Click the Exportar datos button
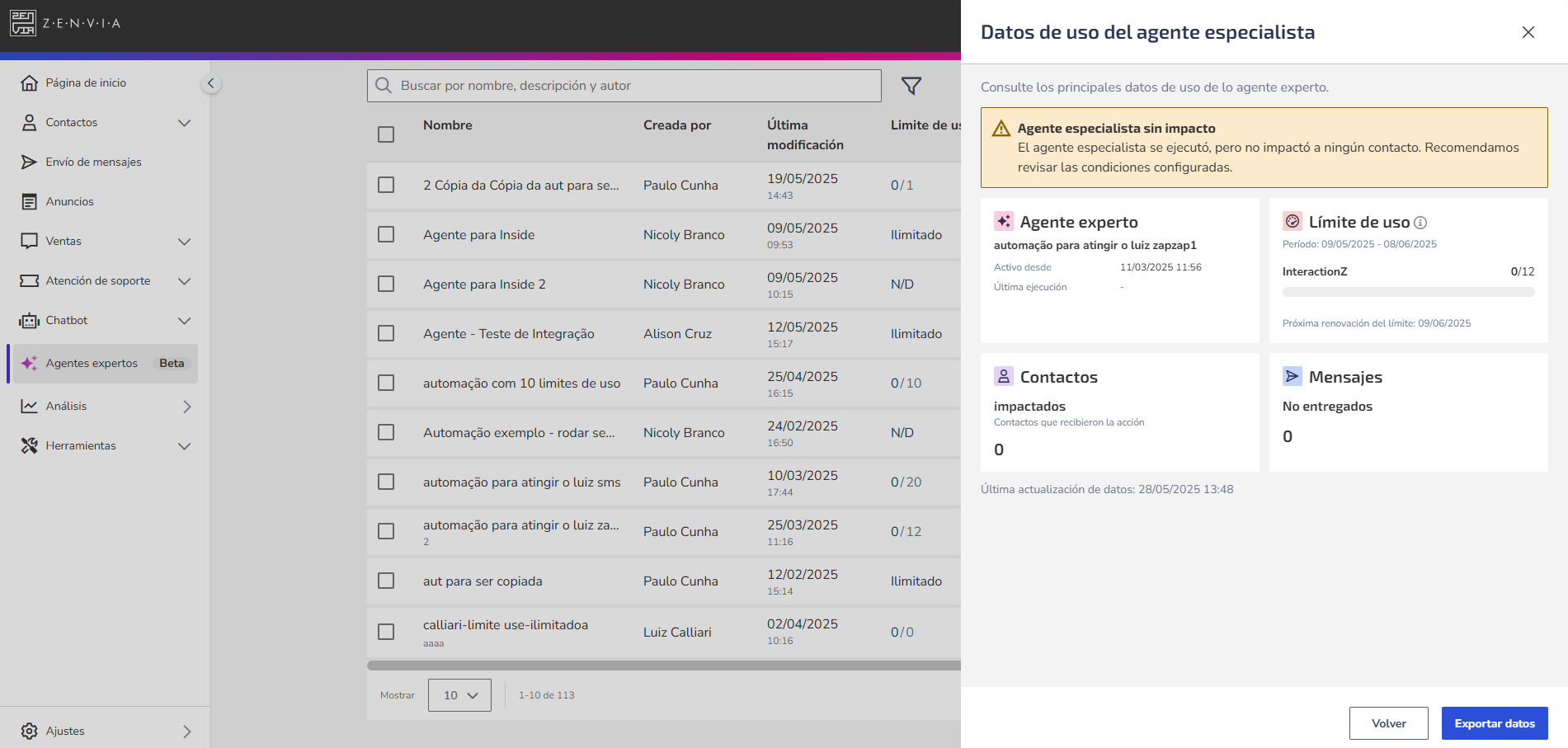This screenshot has width=1568, height=748. point(1495,723)
